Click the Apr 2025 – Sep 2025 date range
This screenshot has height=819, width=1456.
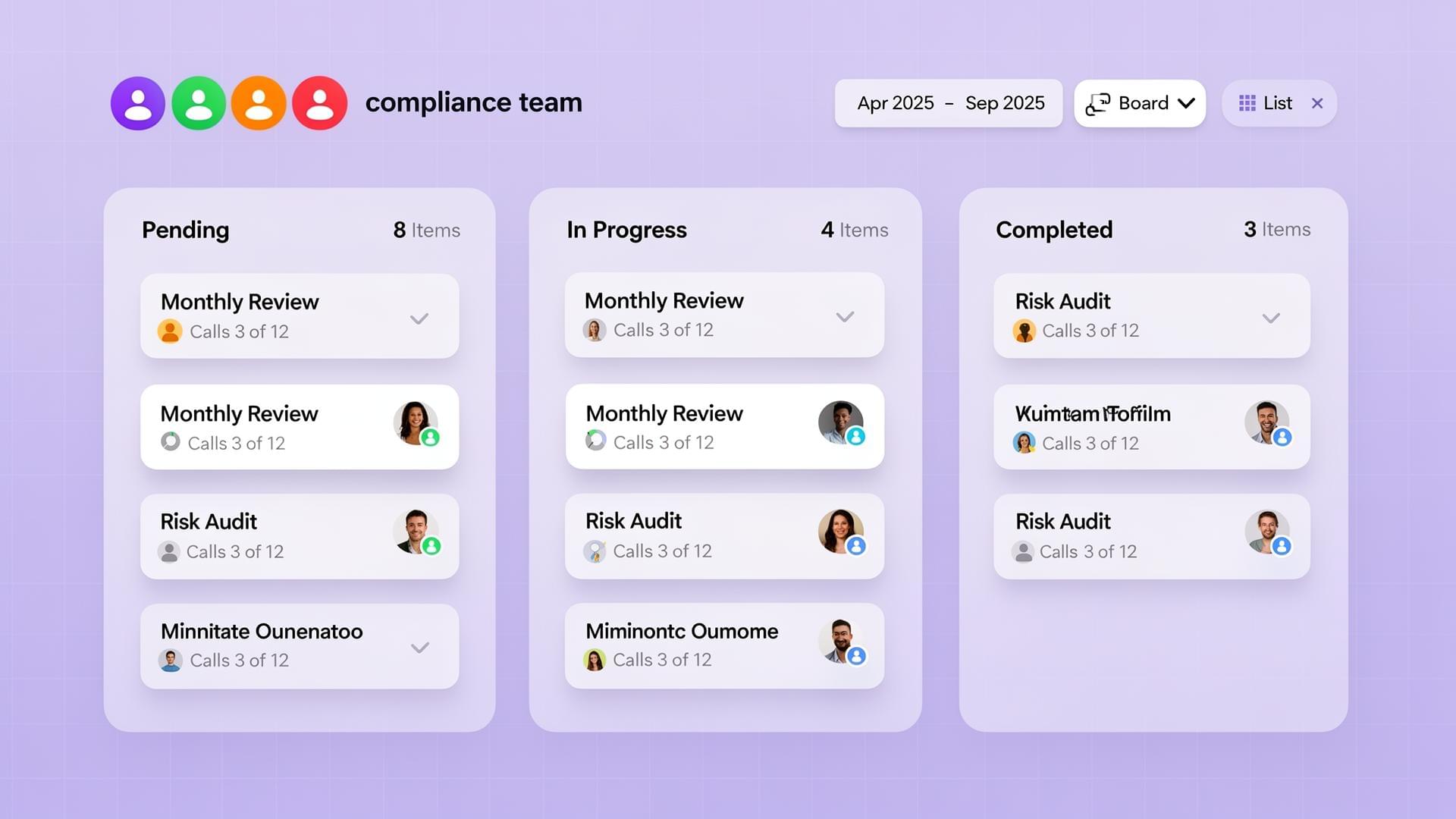coord(948,103)
